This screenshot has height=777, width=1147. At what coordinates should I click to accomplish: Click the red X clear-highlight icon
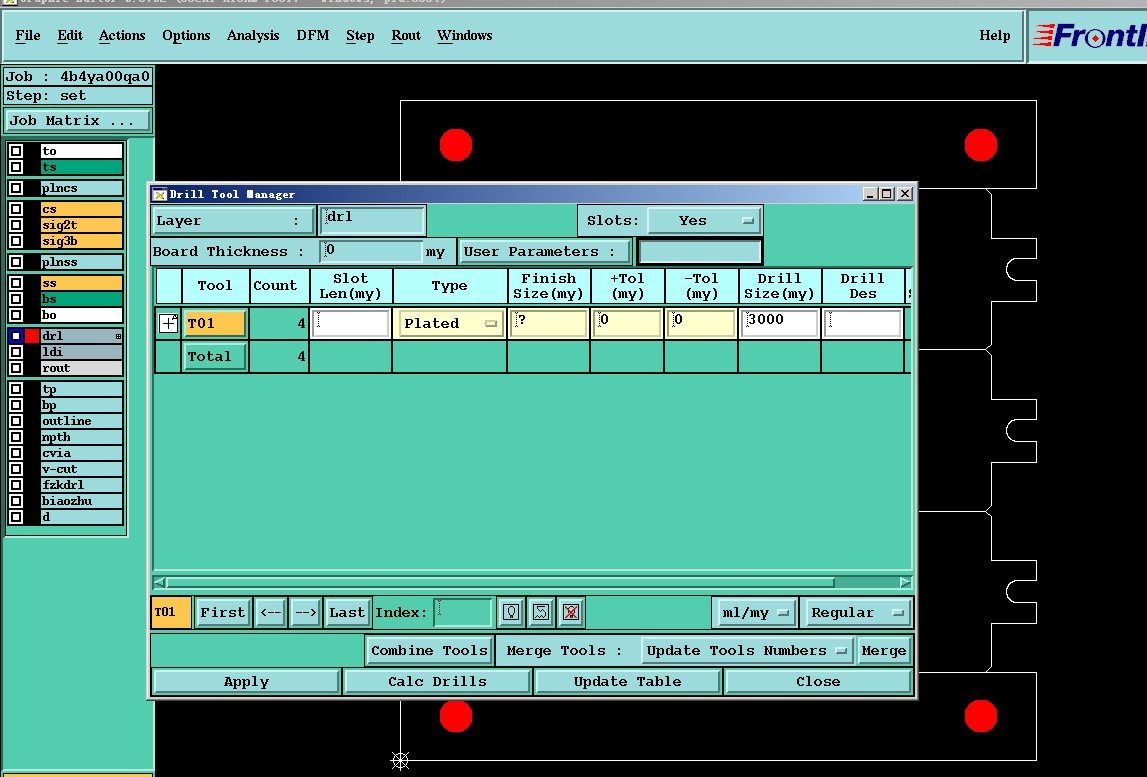tap(571, 612)
